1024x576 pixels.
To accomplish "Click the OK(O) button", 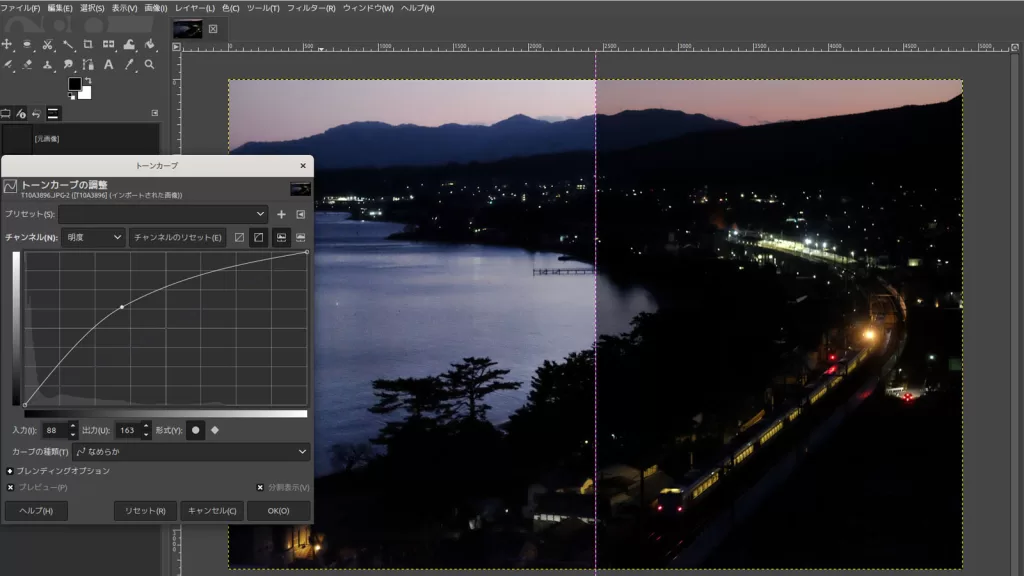I will (278, 511).
